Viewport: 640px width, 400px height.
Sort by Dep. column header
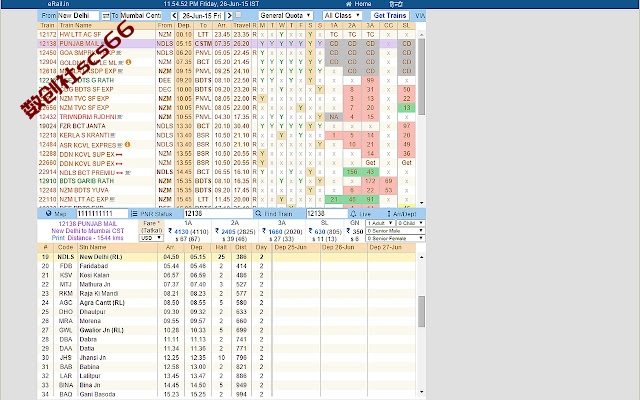pyautogui.click(x=184, y=25)
